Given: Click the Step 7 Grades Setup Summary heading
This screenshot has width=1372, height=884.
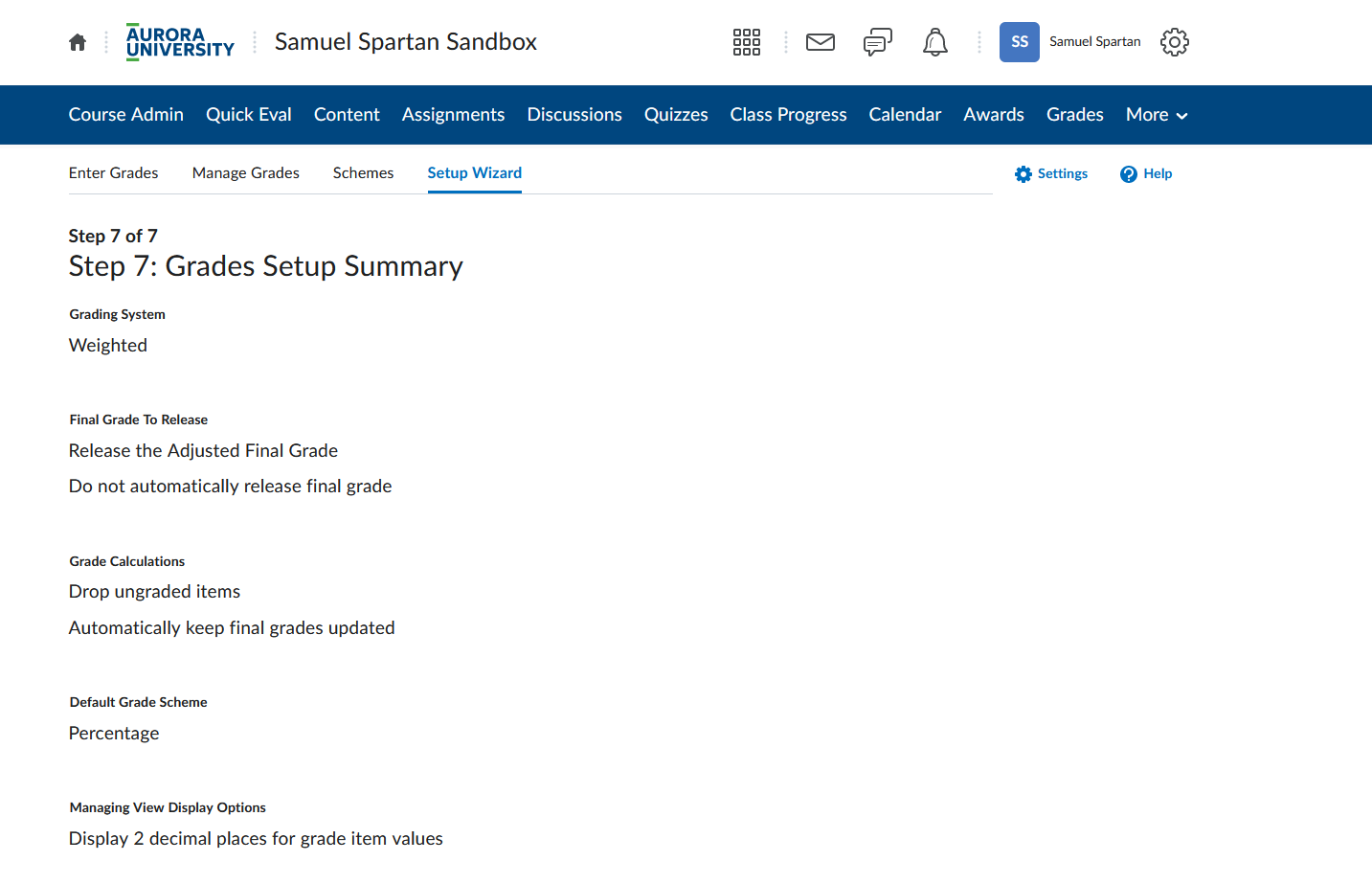Looking at the screenshot, I should [x=266, y=266].
